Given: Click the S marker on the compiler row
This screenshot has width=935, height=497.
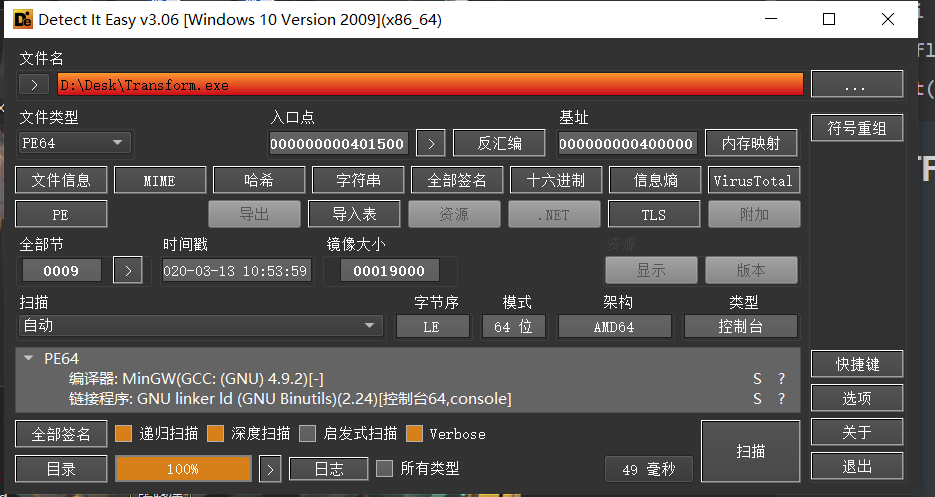Looking at the screenshot, I should point(757,379).
